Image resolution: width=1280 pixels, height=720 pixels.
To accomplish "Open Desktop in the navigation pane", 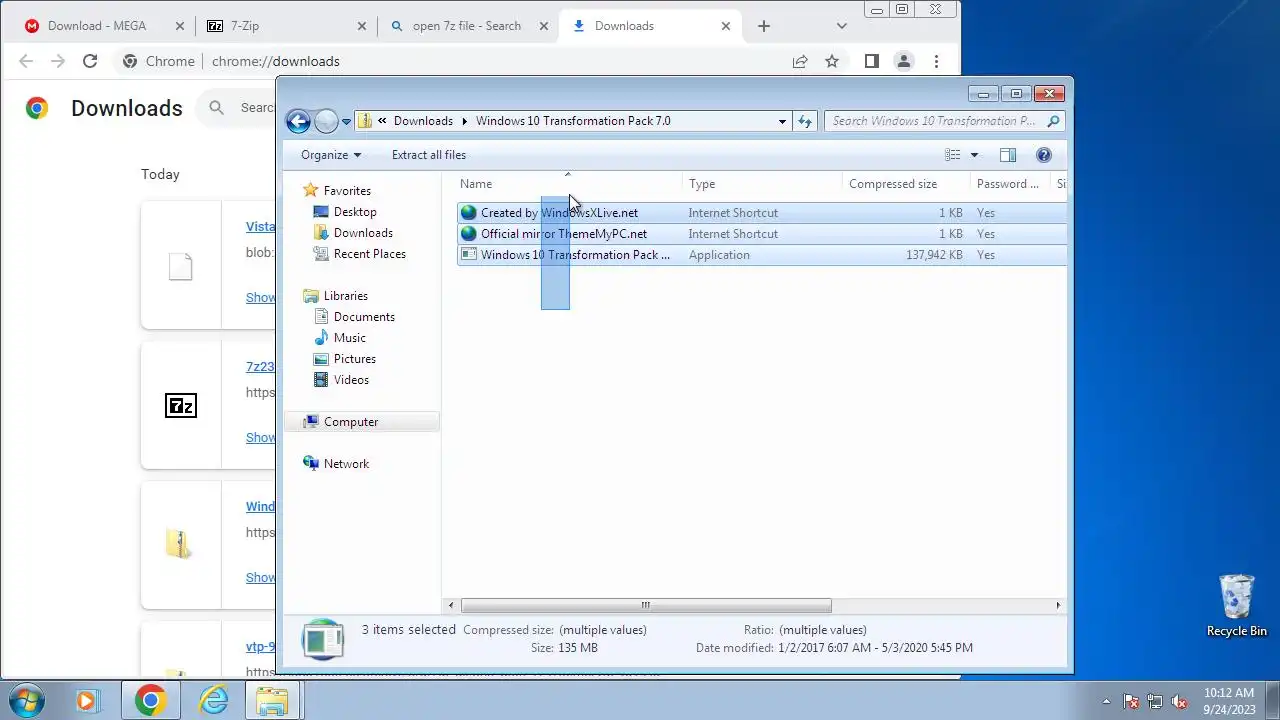I will point(355,212).
